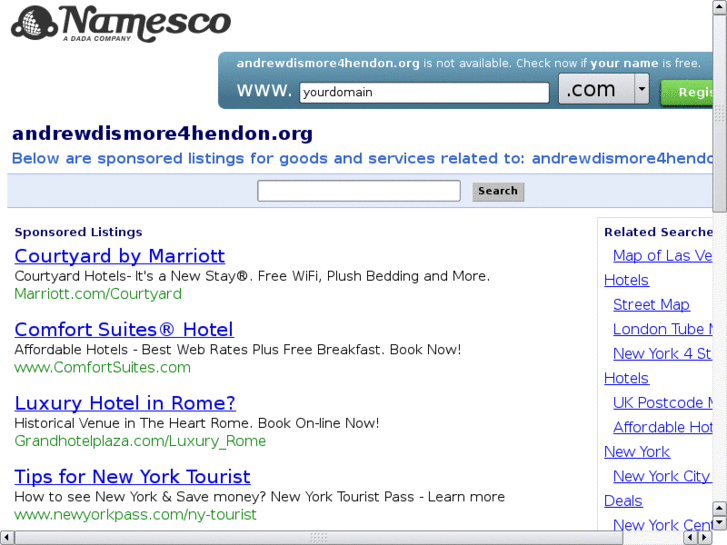The width and height of the screenshot is (727, 545).
Task: Click the vertical scrollbar down arrow
Action: coord(719,523)
